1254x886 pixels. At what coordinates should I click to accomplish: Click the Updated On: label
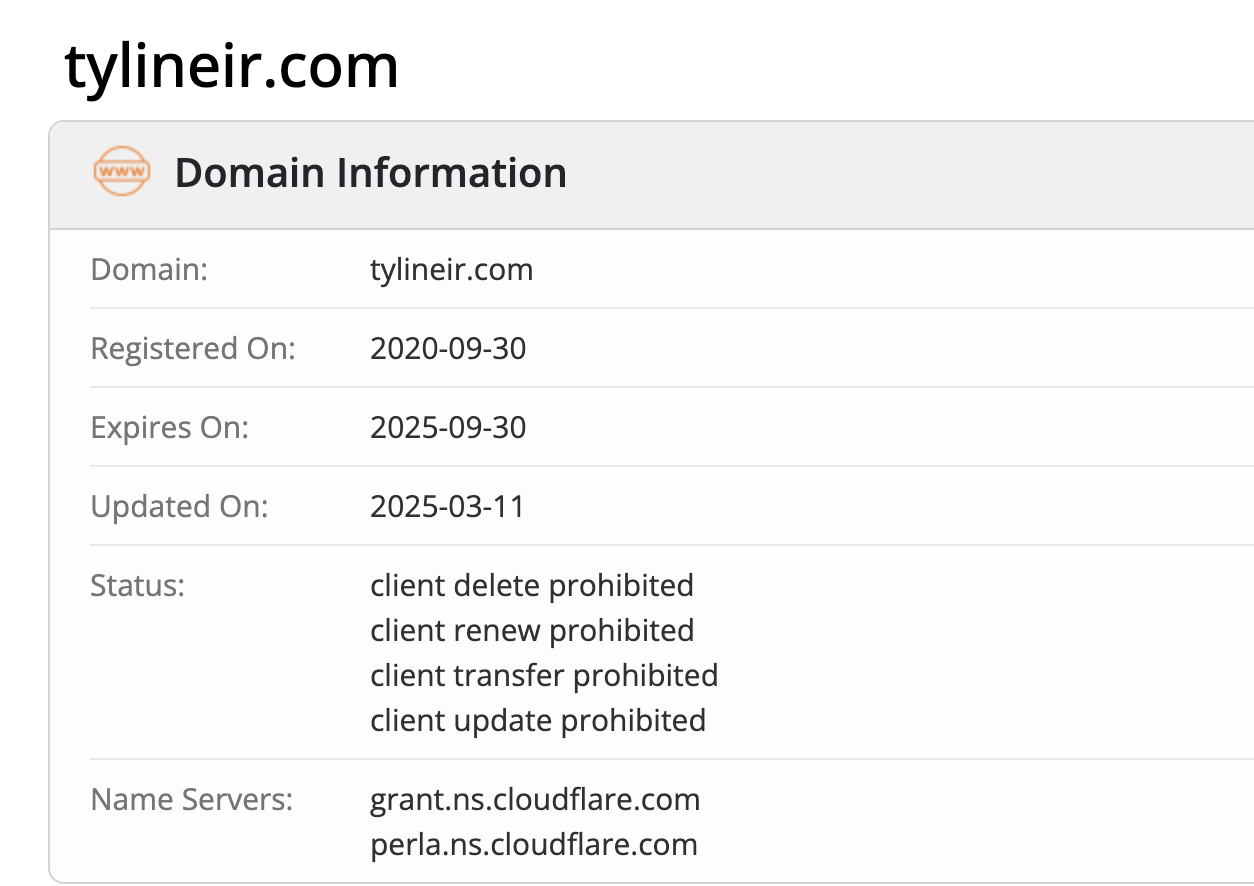(180, 507)
